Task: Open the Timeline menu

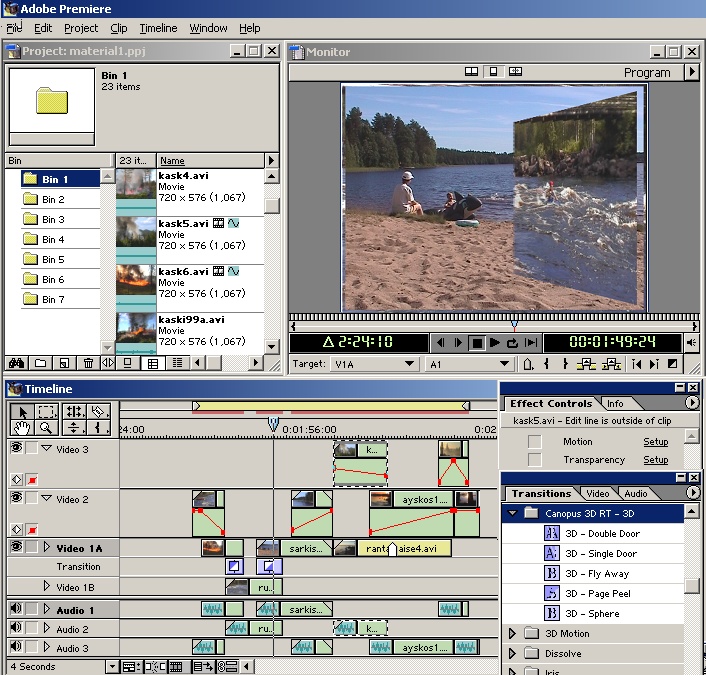Action: 158,28
